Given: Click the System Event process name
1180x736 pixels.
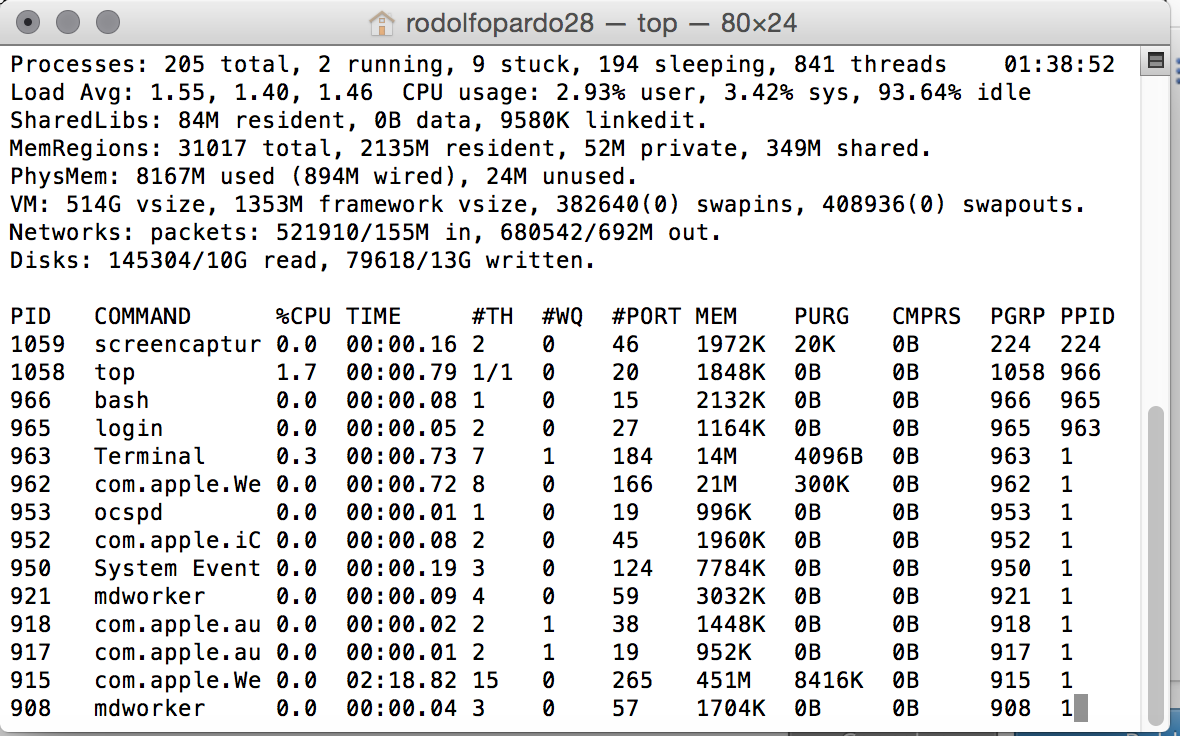Looking at the screenshot, I should [177, 569].
